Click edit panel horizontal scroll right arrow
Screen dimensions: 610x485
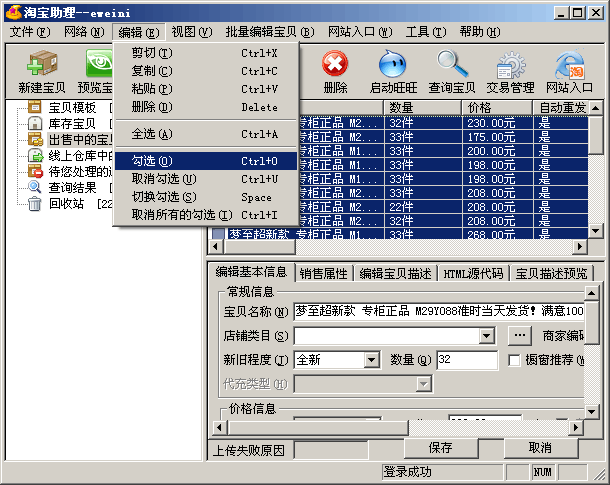click(576, 427)
